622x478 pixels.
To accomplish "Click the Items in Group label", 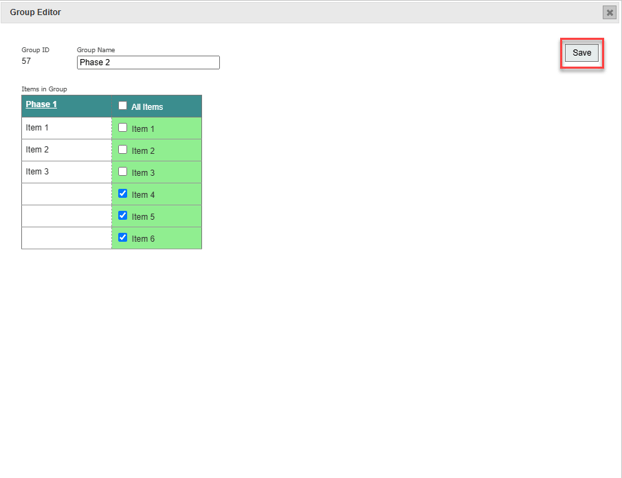I will pos(44,89).
